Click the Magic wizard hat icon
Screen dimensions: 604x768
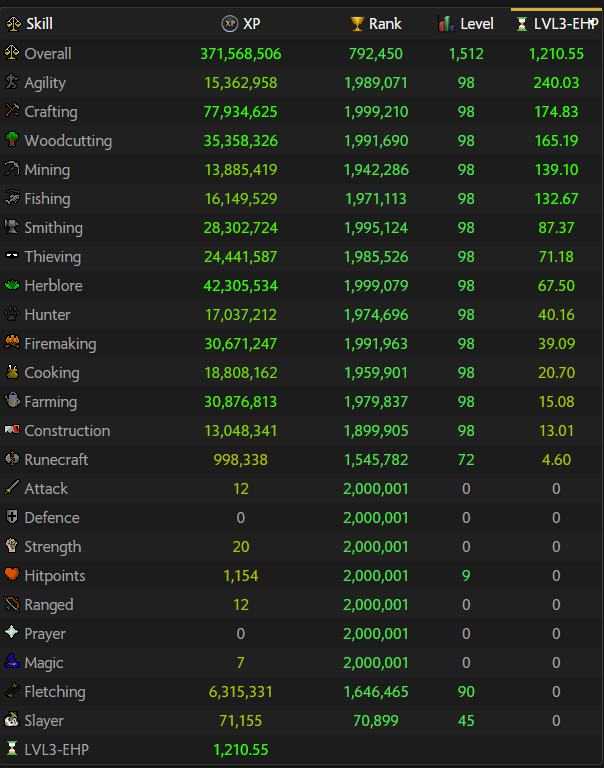click(x=12, y=661)
